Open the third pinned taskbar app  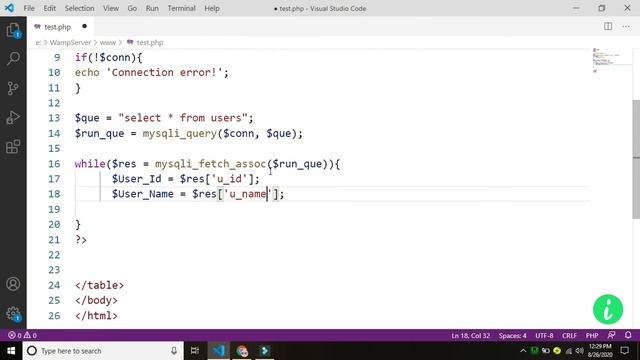pyautogui.click(x=264, y=351)
